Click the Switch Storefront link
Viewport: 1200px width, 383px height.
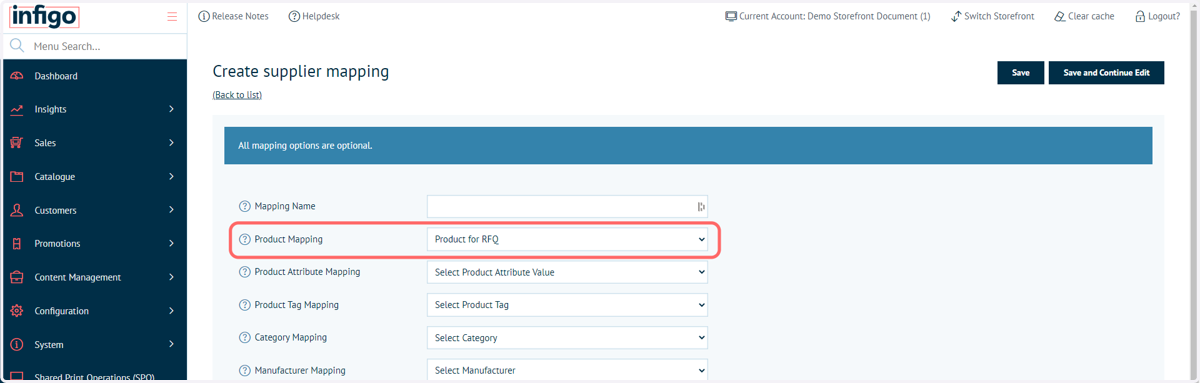999,16
